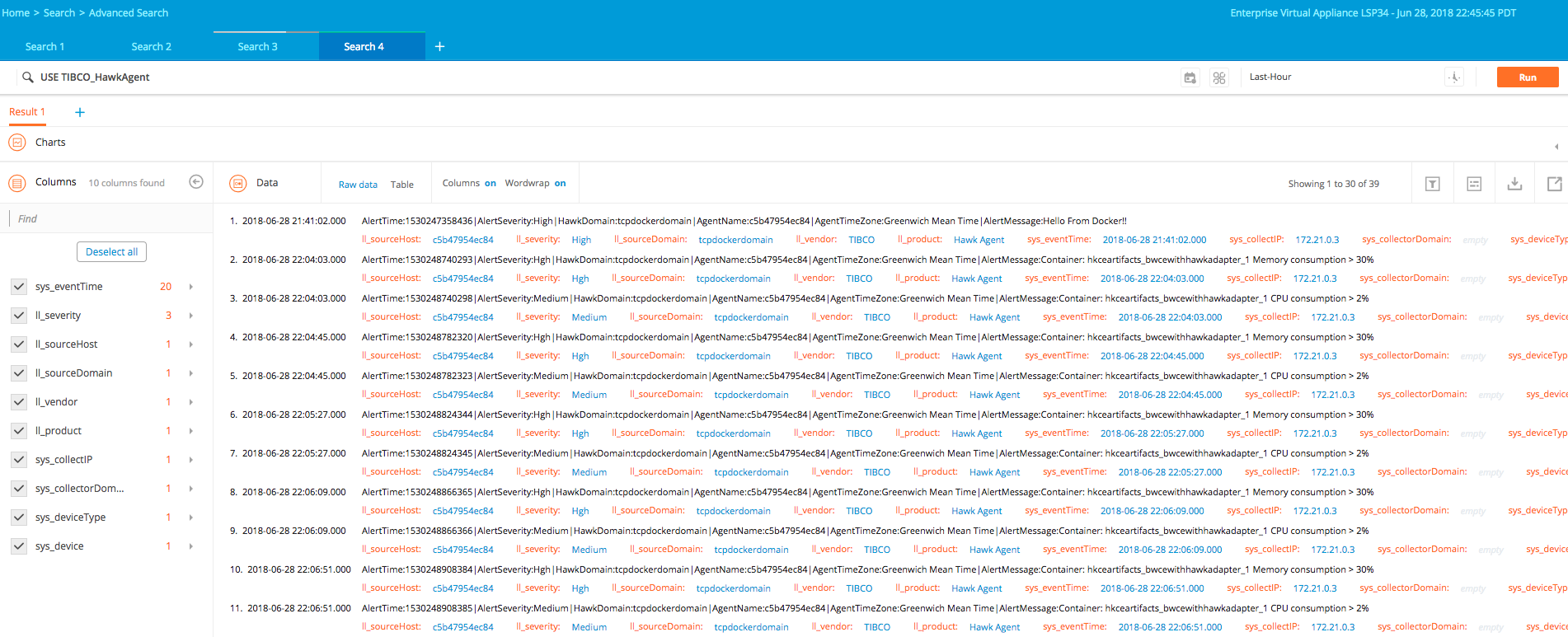Open the calendar date picker icon
The width and height of the screenshot is (1568, 637).
click(1190, 77)
